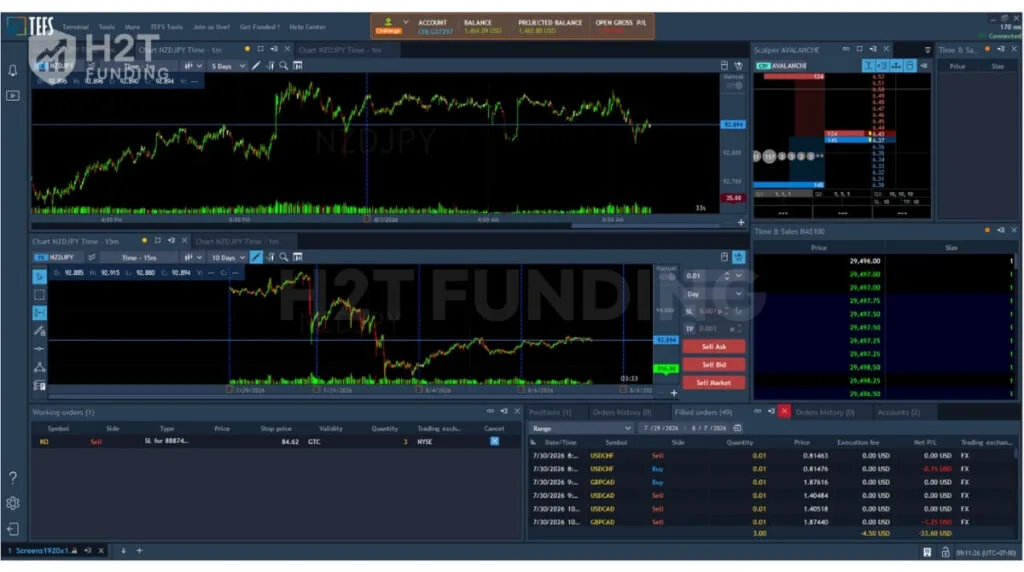Toggle the SL stop loss button
Viewport: 1024px width, 572px height.
click(x=689, y=311)
